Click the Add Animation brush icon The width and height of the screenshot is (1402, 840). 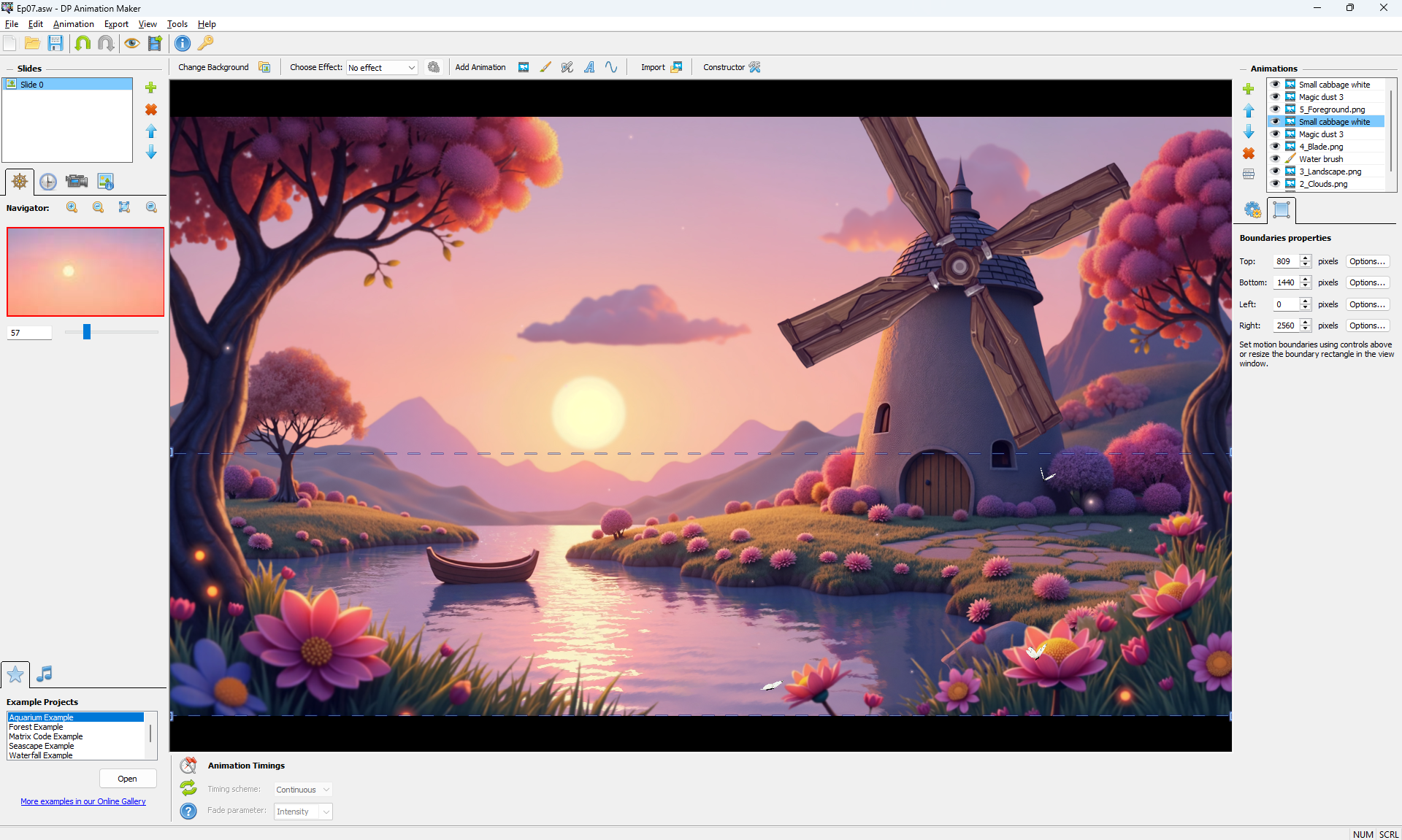tap(545, 67)
